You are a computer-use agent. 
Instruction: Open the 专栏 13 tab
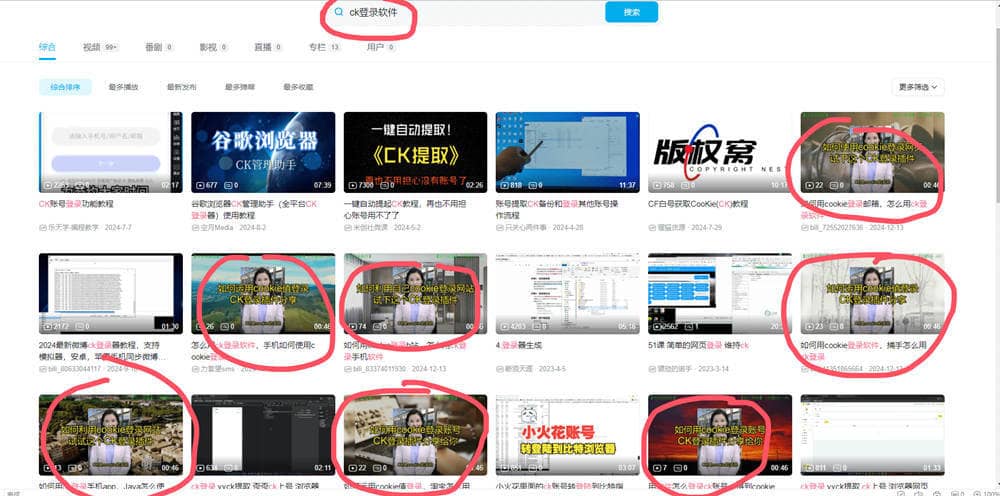tap(325, 47)
